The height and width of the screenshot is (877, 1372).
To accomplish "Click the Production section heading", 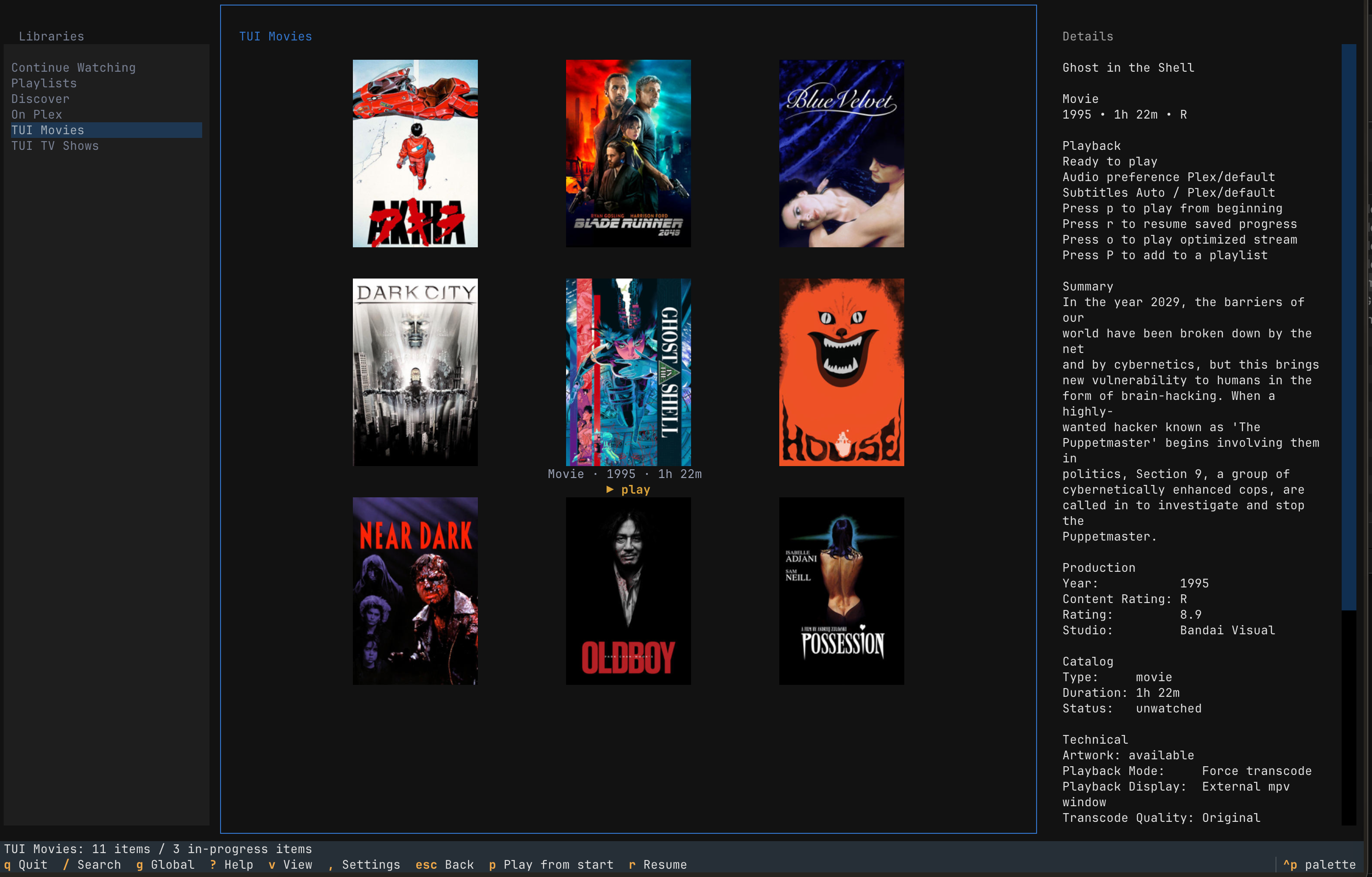I will point(1099,568).
